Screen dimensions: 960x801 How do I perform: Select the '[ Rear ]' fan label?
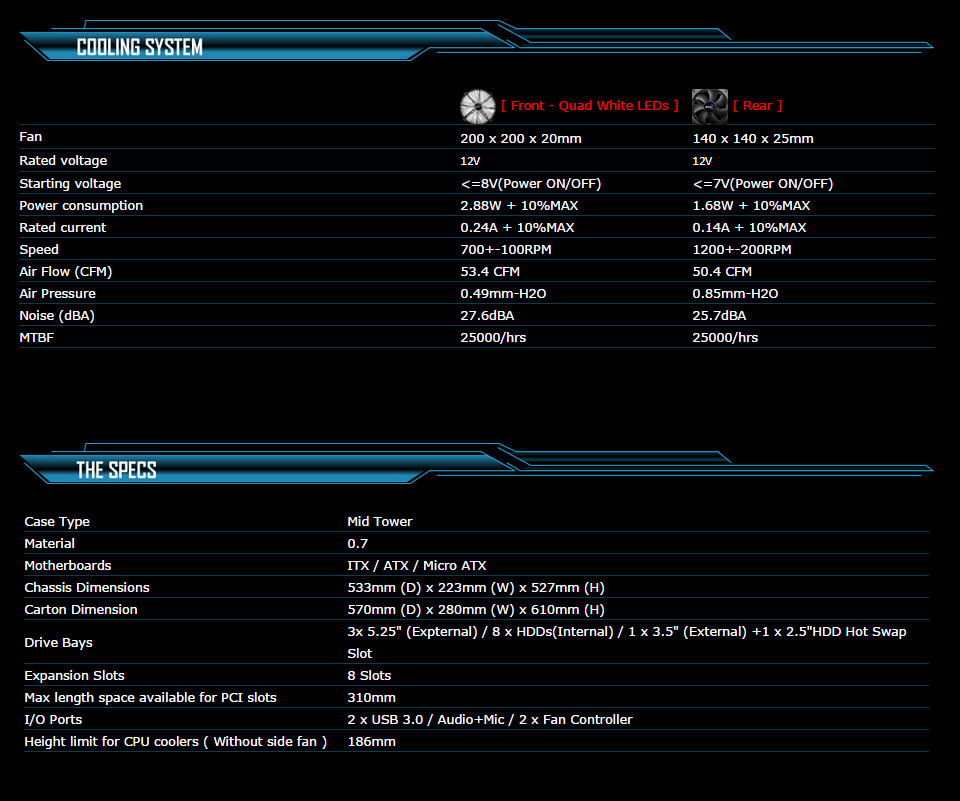[757, 105]
